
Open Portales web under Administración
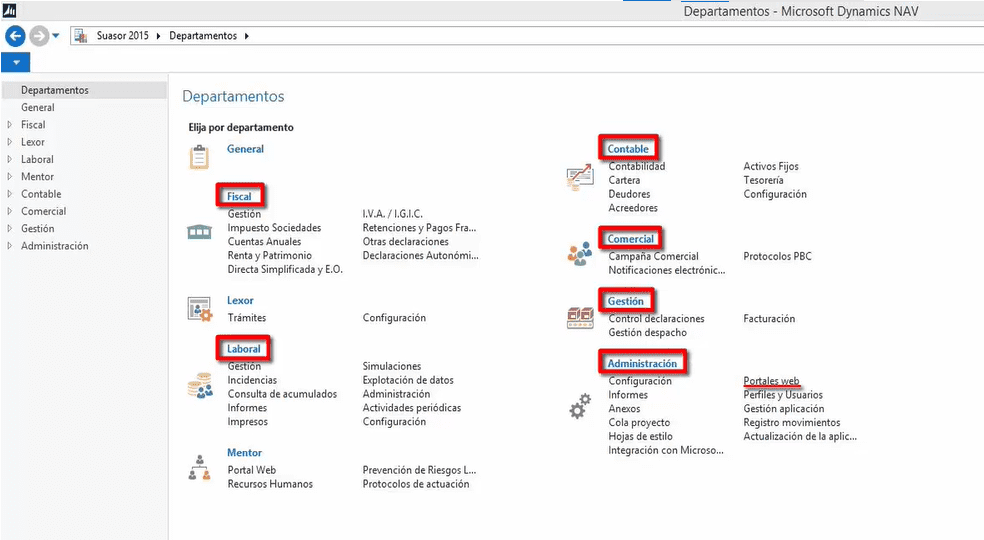click(771, 381)
